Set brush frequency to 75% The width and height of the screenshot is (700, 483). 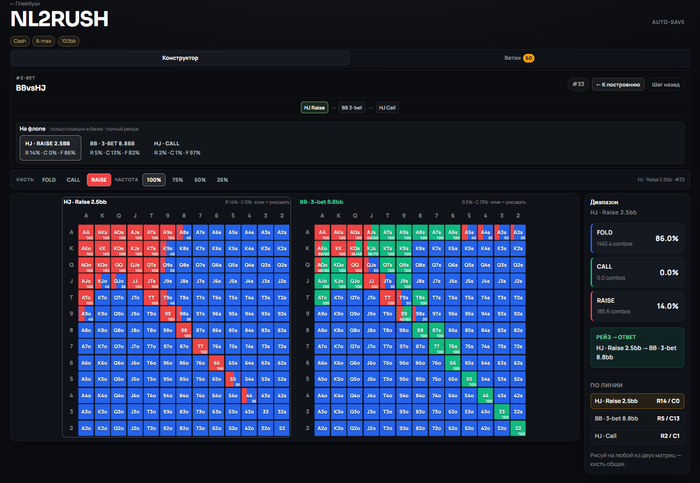pyautogui.click(x=178, y=180)
